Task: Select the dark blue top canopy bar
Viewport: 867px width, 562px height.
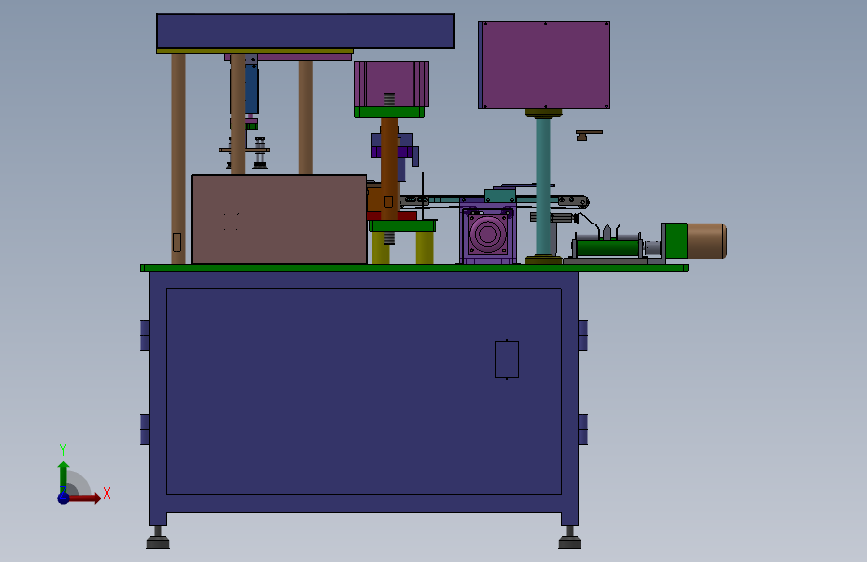Action: coord(305,31)
